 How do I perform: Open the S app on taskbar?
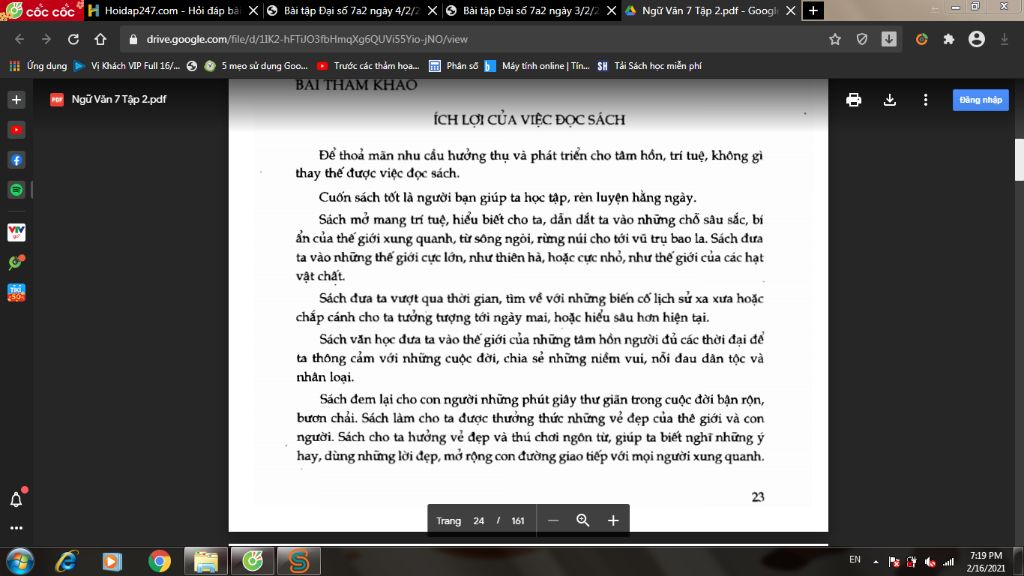tap(298, 561)
